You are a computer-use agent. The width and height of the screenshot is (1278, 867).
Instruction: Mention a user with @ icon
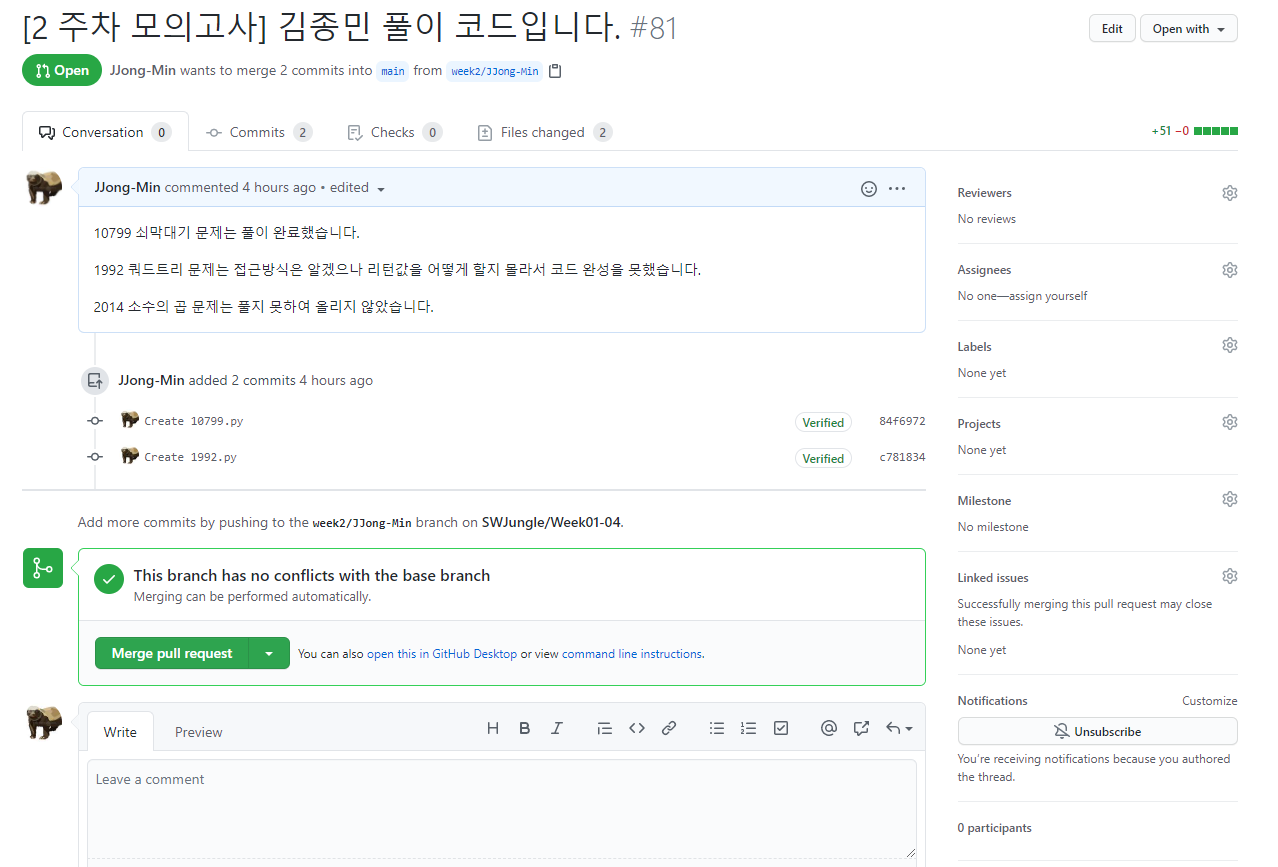[828, 728]
